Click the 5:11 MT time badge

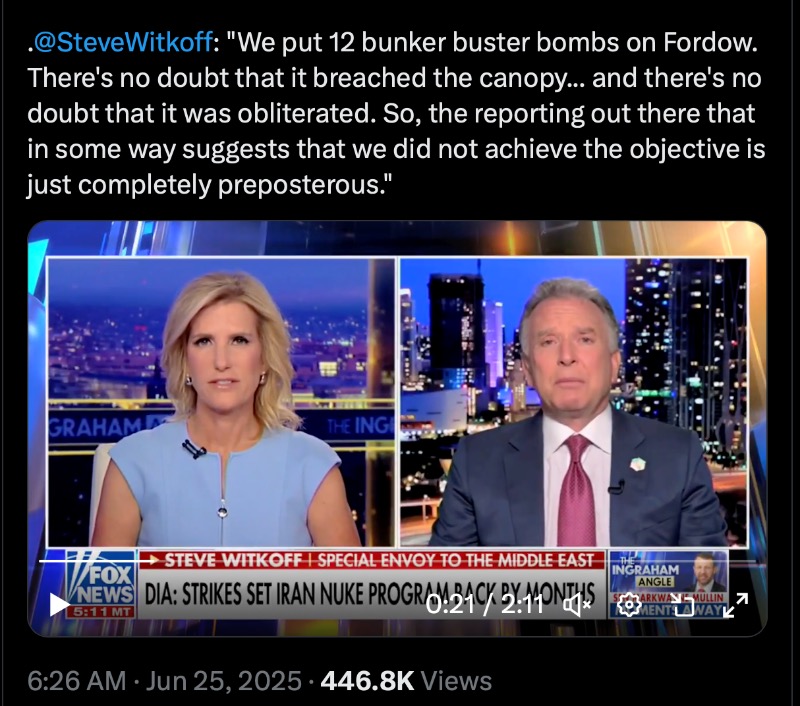click(101, 612)
